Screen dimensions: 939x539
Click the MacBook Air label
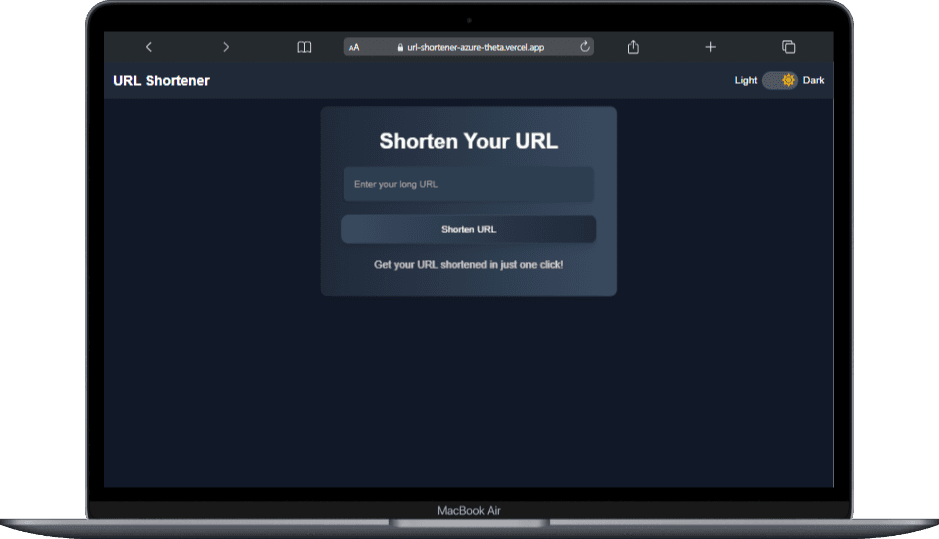click(x=468, y=511)
